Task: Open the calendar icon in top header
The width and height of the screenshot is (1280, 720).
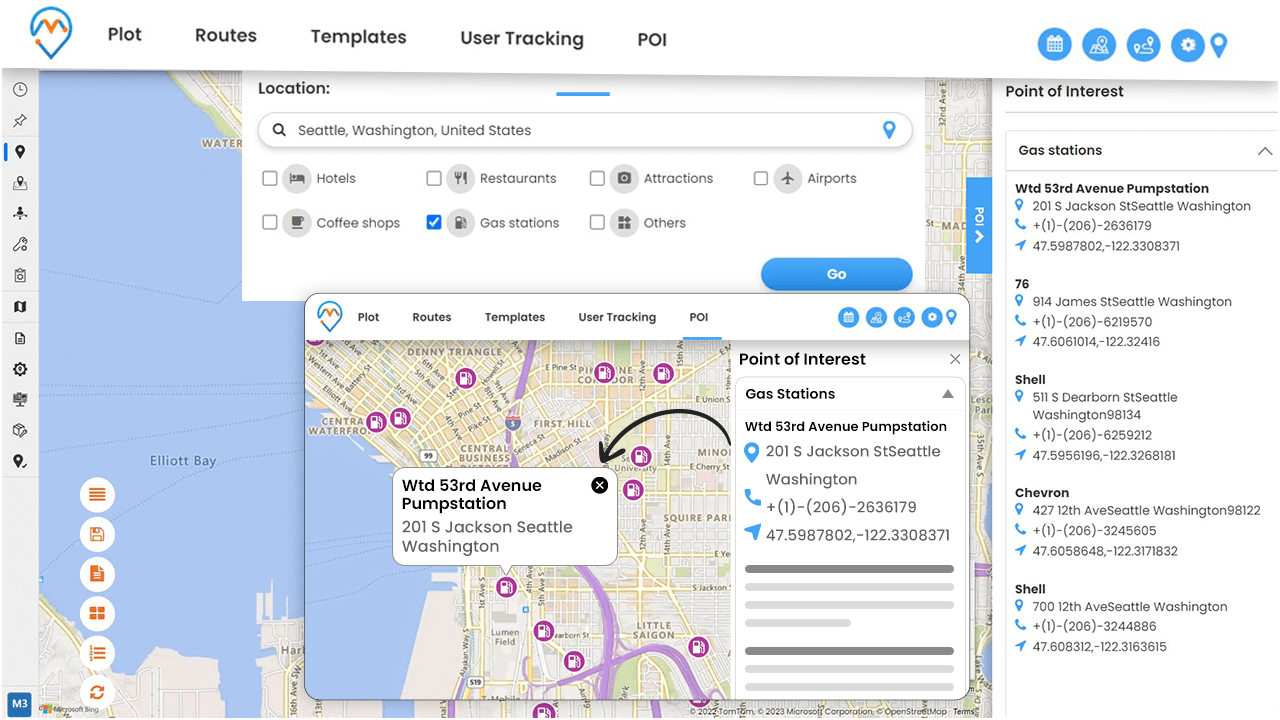Action: coord(1054,44)
